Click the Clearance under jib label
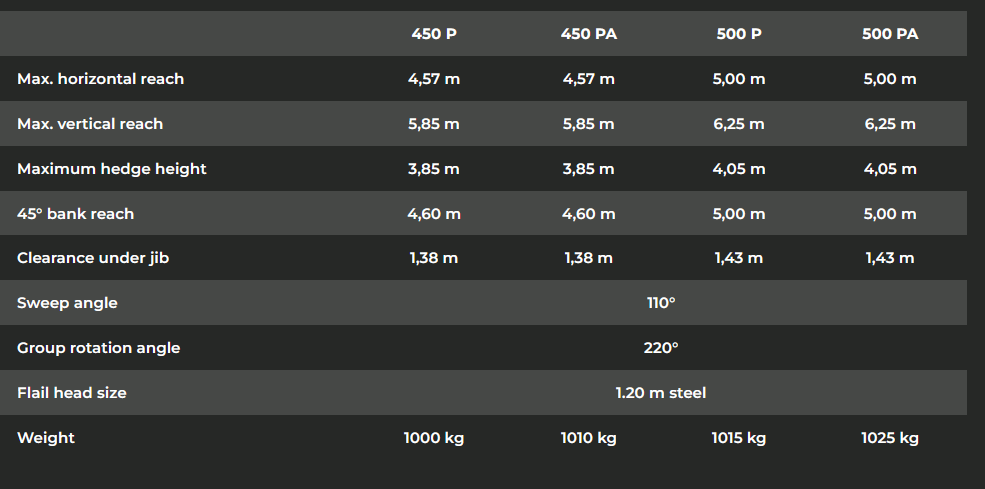Image resolution: width=985 pixels, height=489 pixels. pyautogui.click(x=93, y=258)
